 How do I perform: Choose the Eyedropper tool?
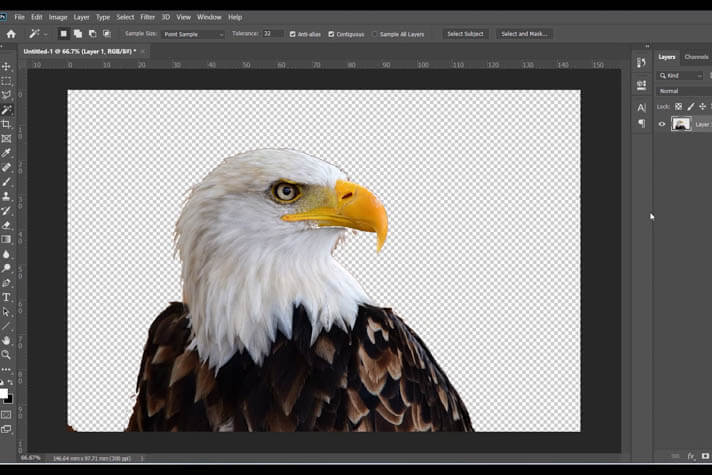pyautogui.click(x=6, y=153)
